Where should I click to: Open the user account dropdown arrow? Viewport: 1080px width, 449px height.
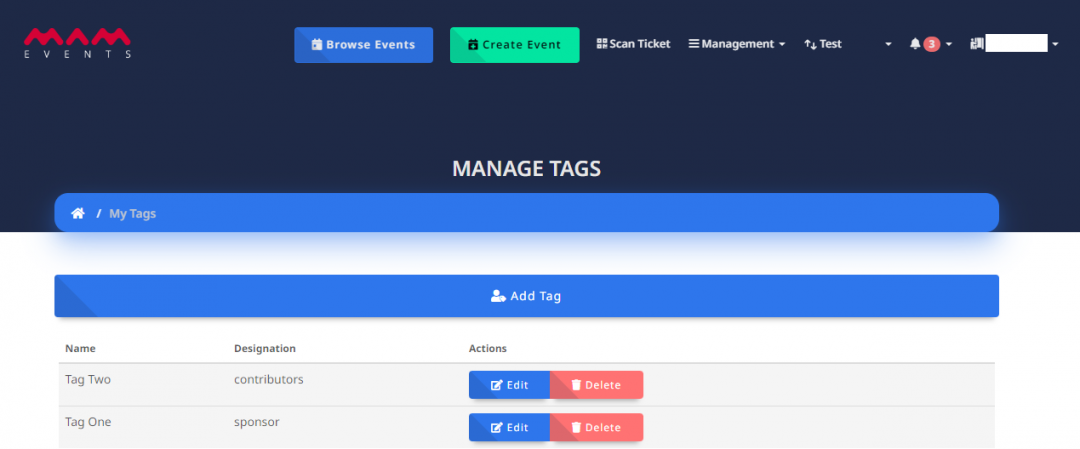pos(1055,44)
